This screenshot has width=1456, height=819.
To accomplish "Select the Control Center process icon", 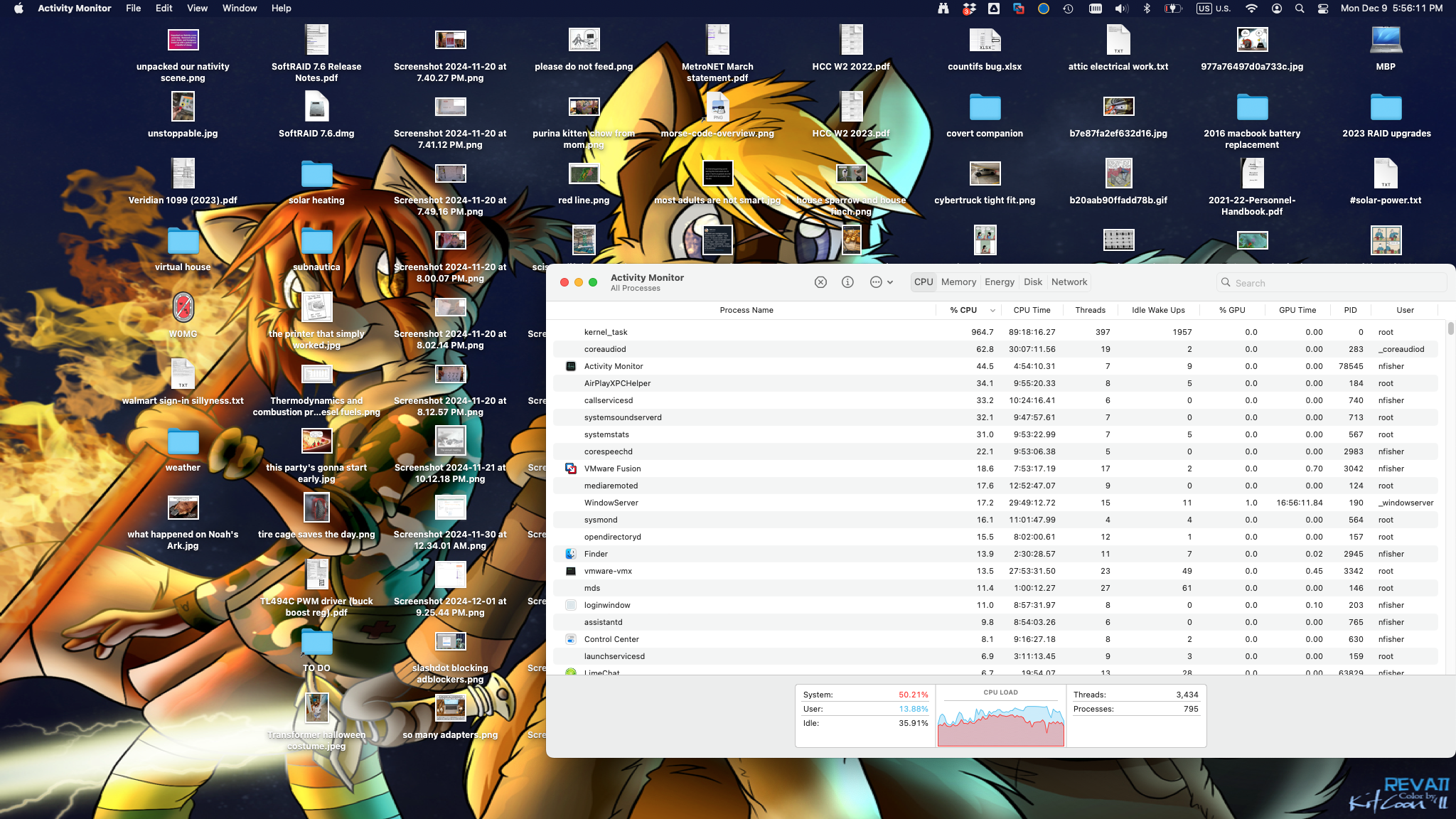I will point(570,639).
